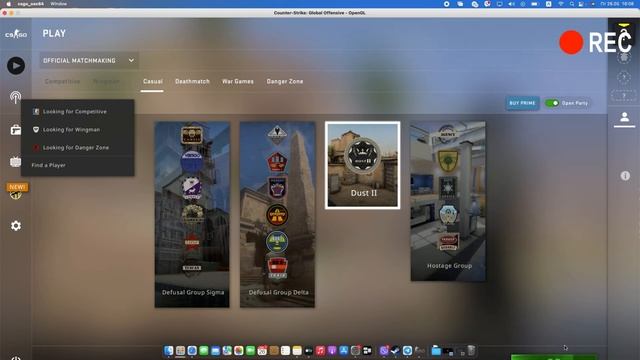This screenshot has height=360, width=640.
Task: Click the Looking for Wingman shield icon
Action: [x=36, y=129]
